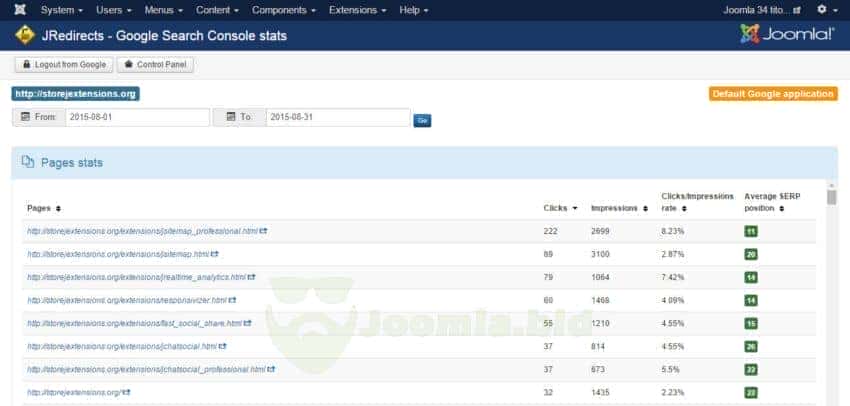Sort table by Pages column

click(44, 208)
